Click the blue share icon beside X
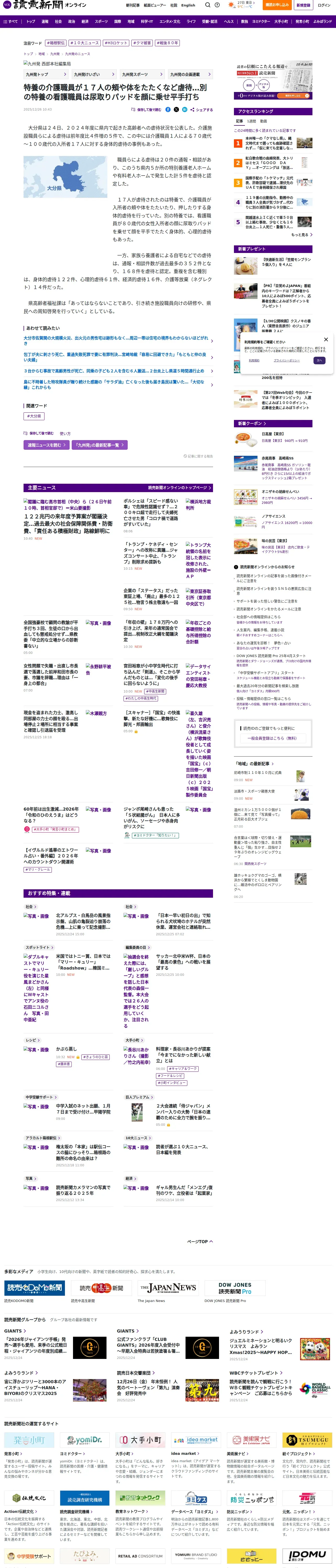This screenshot has height=1568, width=336. pos(185,109)
